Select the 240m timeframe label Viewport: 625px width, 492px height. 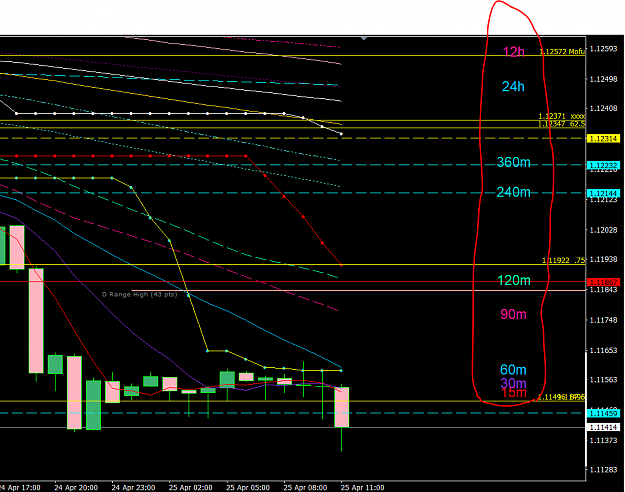[x=513, y=192]
